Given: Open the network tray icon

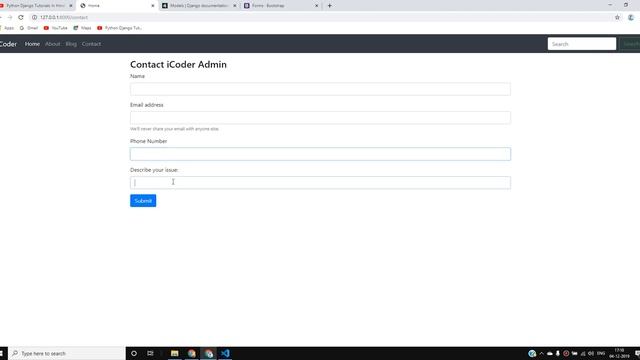Looking at the screenshot, I should click(x=583, y=353).
